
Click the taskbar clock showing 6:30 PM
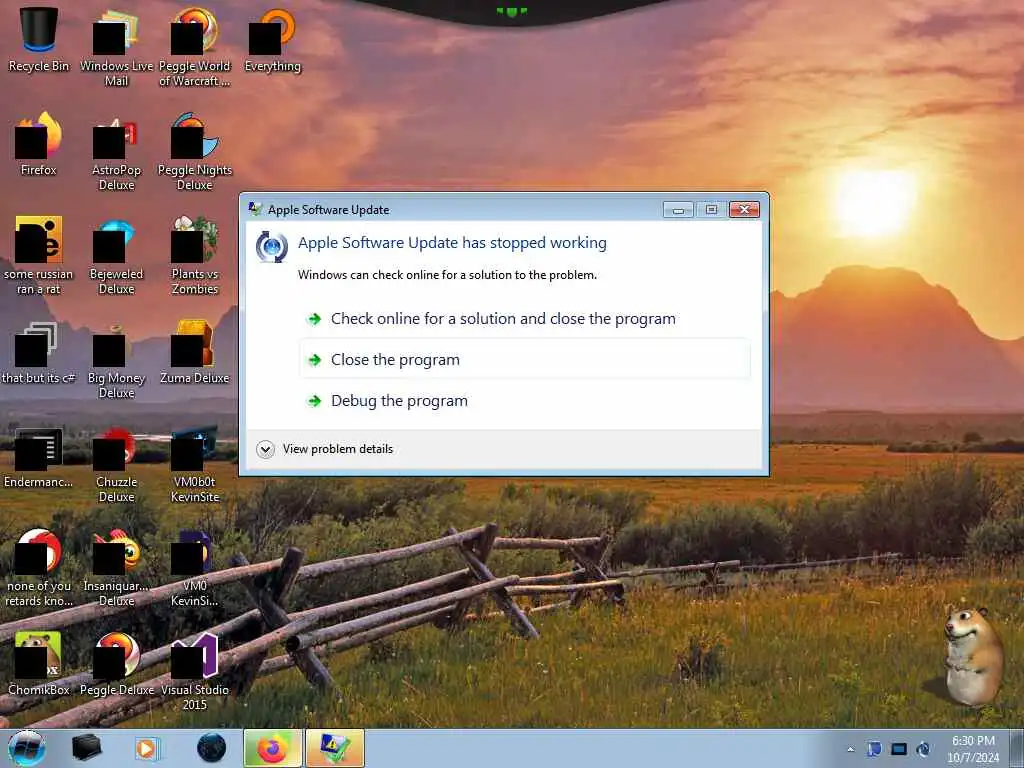pos(973,749)
